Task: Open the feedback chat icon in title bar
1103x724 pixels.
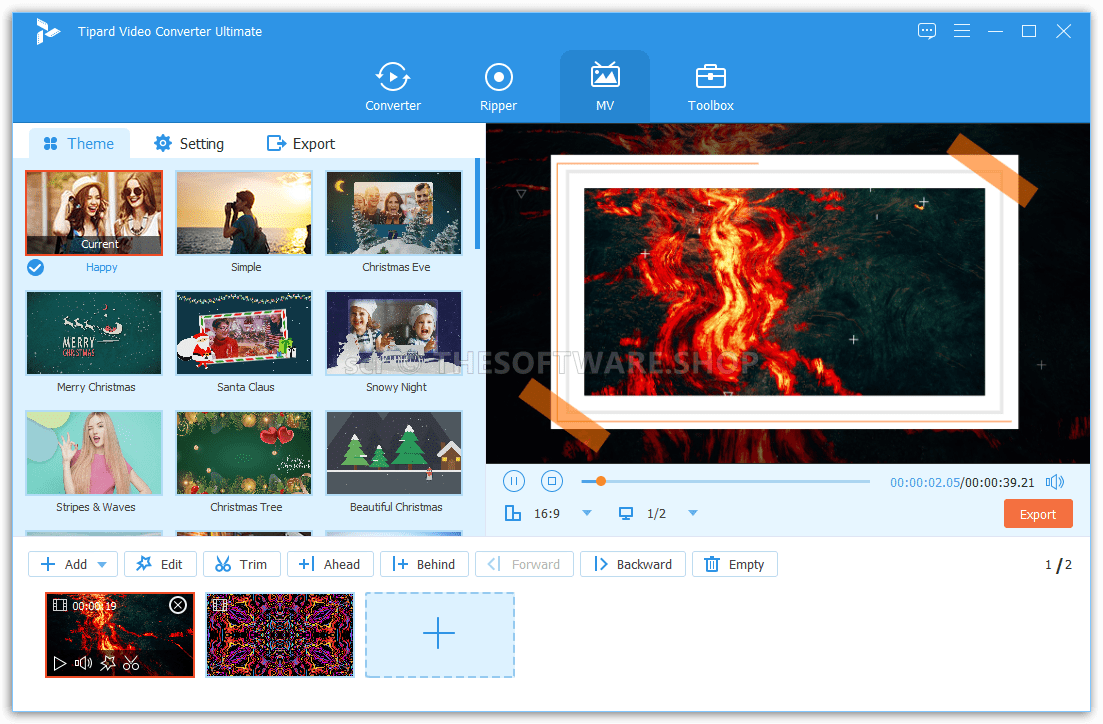Action: point(927,31)
